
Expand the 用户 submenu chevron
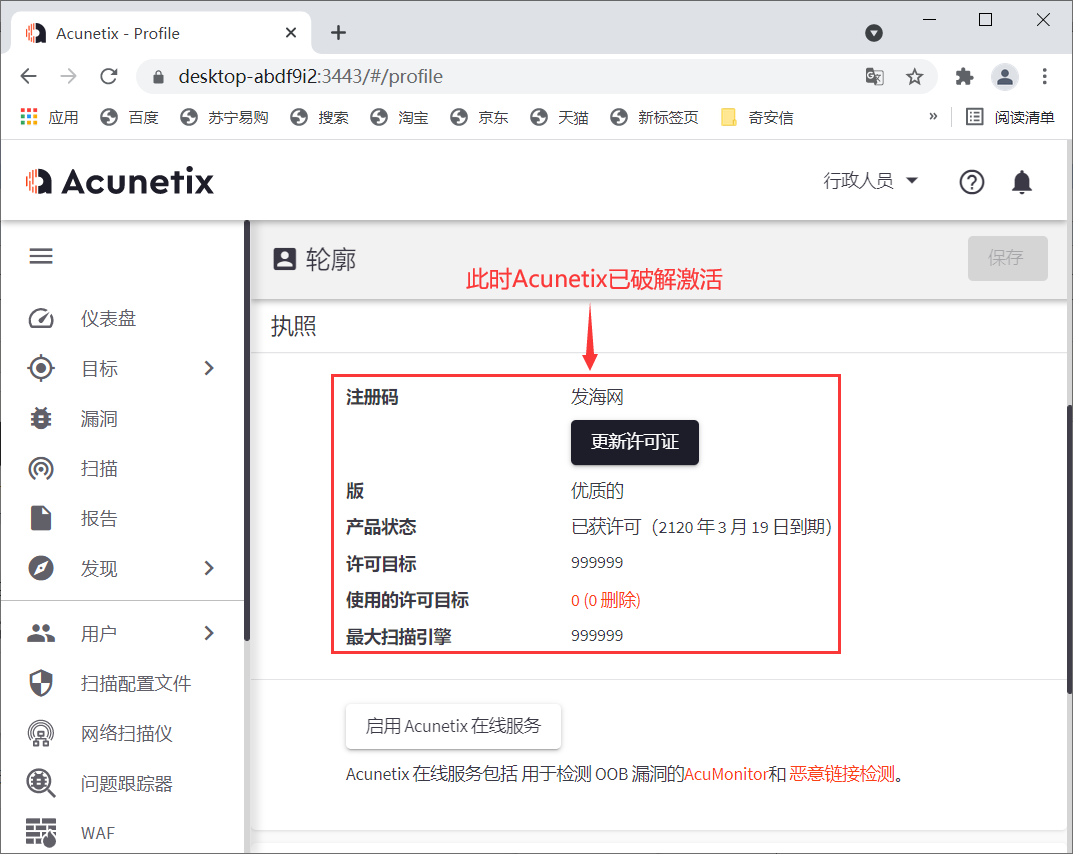tap(209, 633)
